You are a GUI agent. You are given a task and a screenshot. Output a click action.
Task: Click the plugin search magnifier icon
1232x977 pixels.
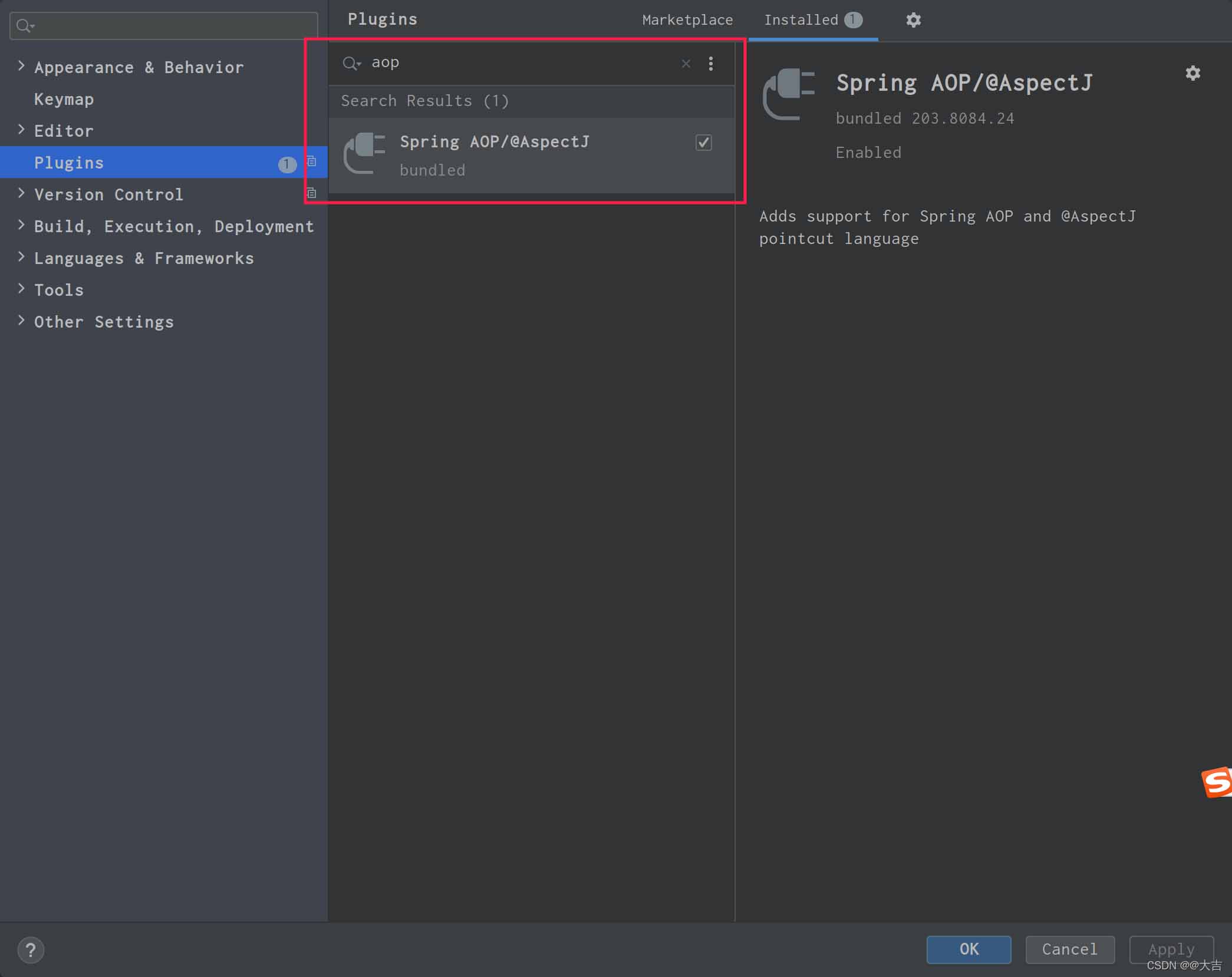(351, 63)
